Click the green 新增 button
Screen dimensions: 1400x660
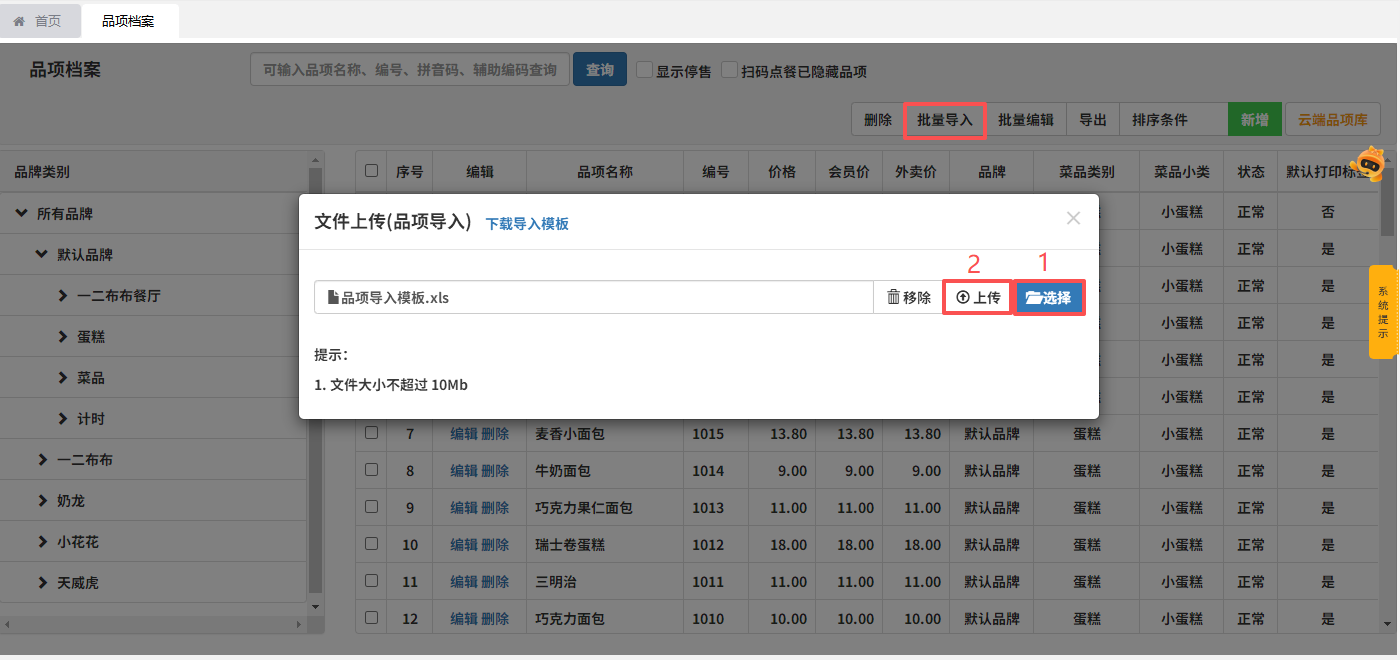pyautogui.click(x=1255, y=120)
